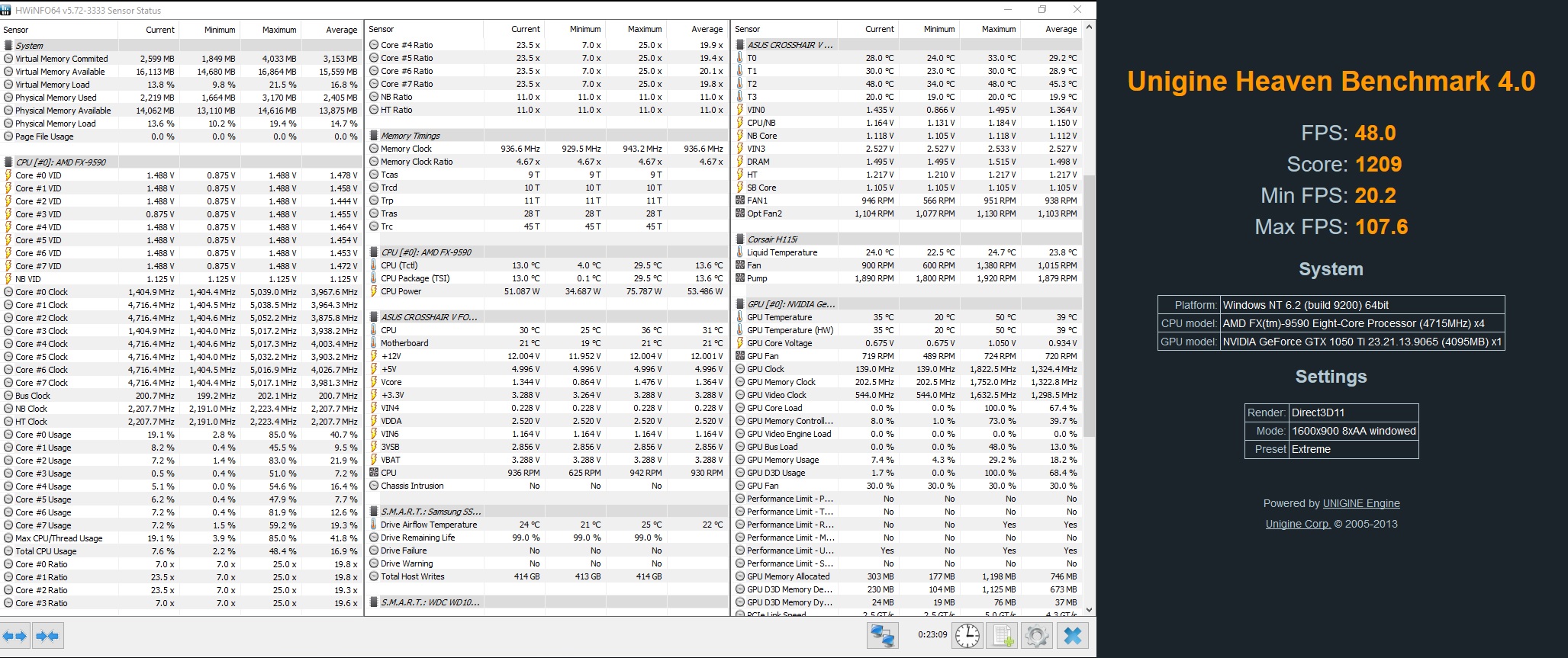Click the Memory Timings group icon

[x=374, y=136]
